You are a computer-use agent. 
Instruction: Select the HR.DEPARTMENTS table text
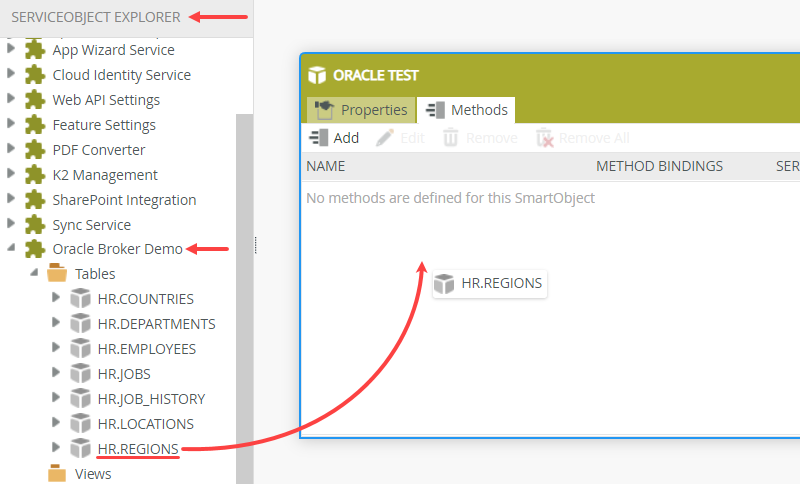(156, 324)
